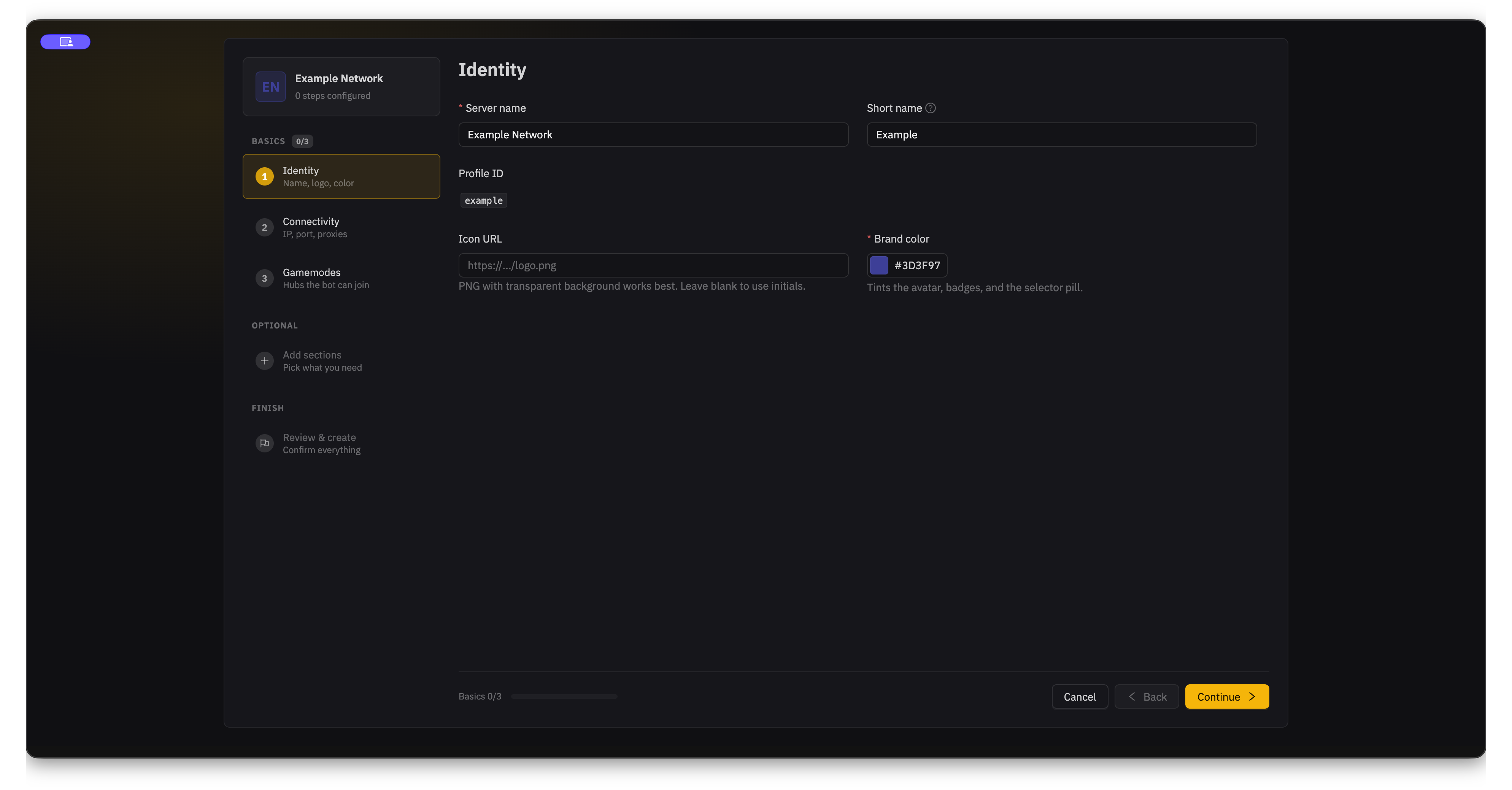Image resolution: width=1512 pixels, height=790 pixels.
Task: Focus the Server name field
Action: 653,135
